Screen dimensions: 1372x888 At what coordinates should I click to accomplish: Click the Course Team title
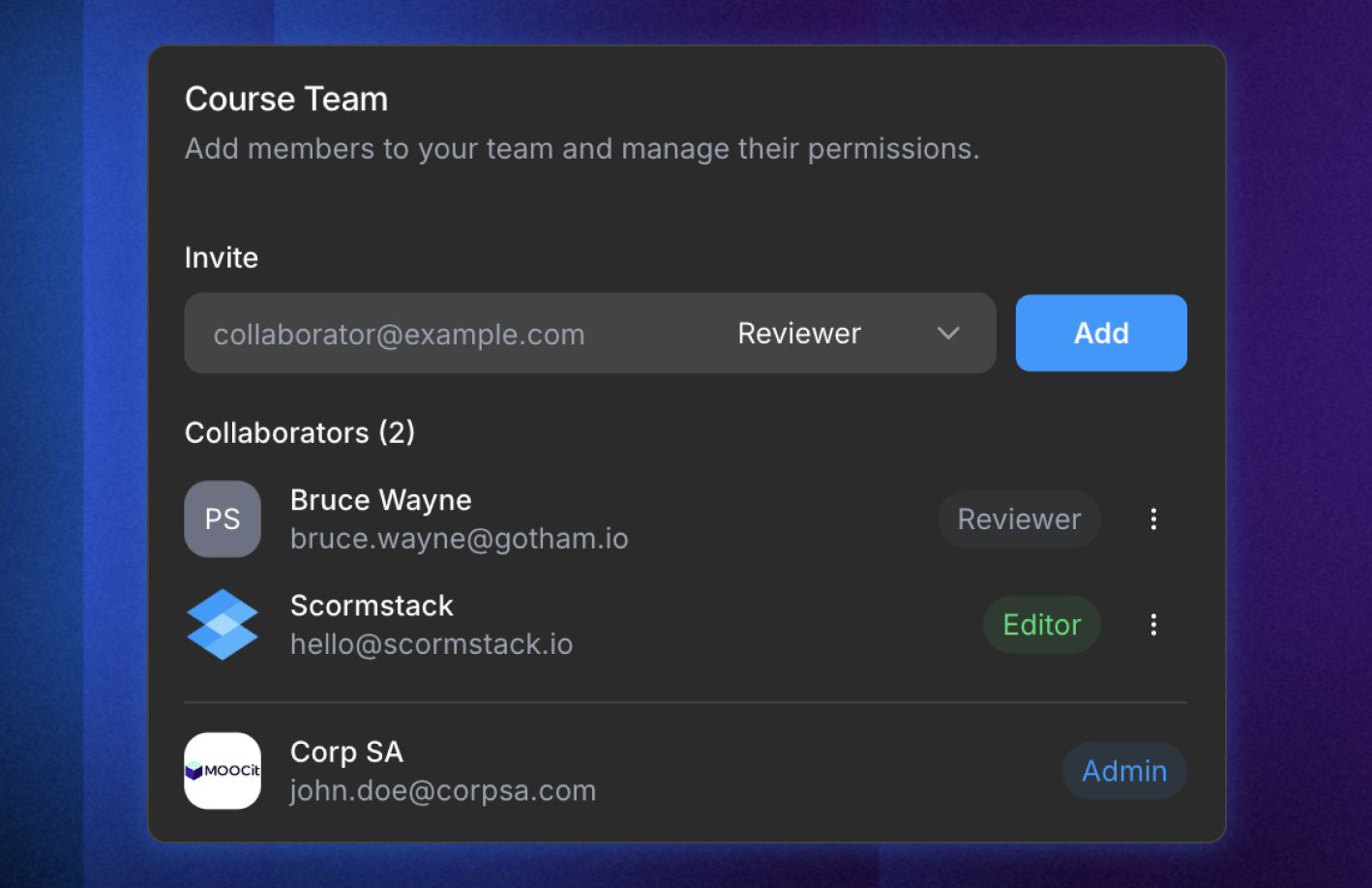286,100
